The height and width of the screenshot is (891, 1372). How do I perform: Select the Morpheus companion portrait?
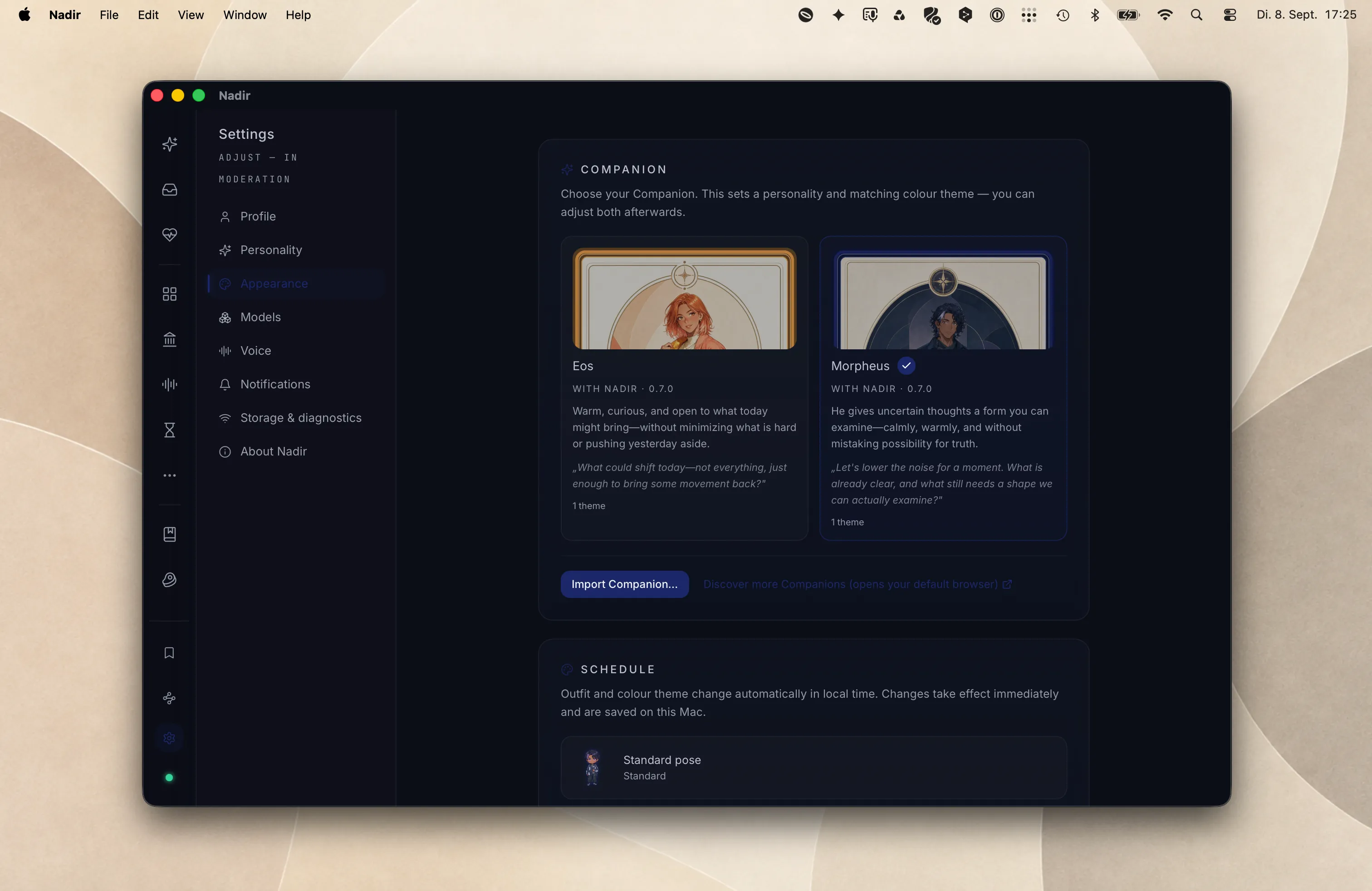[943, 299]
